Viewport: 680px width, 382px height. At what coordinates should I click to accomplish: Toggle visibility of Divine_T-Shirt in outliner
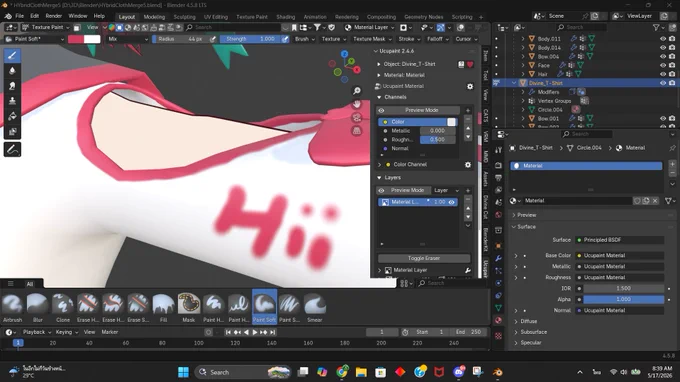point(663,83)
